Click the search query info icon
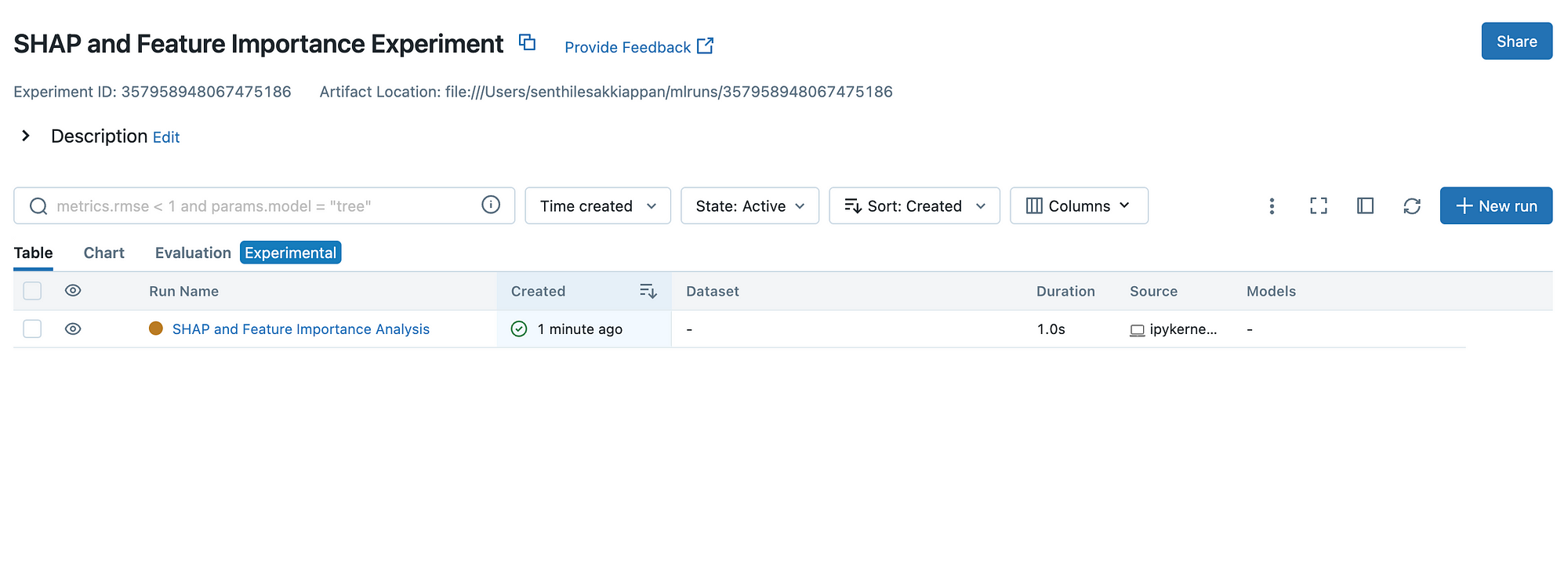 pyautogui.click(x=491, y=205)
